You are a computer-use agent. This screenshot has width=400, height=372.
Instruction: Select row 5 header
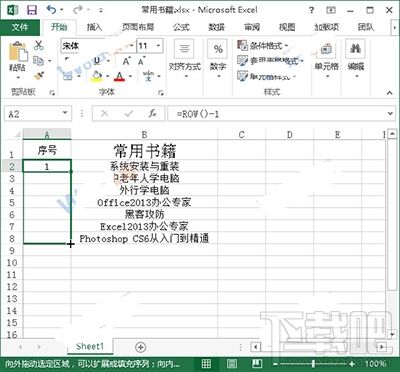tap(12, 203)
